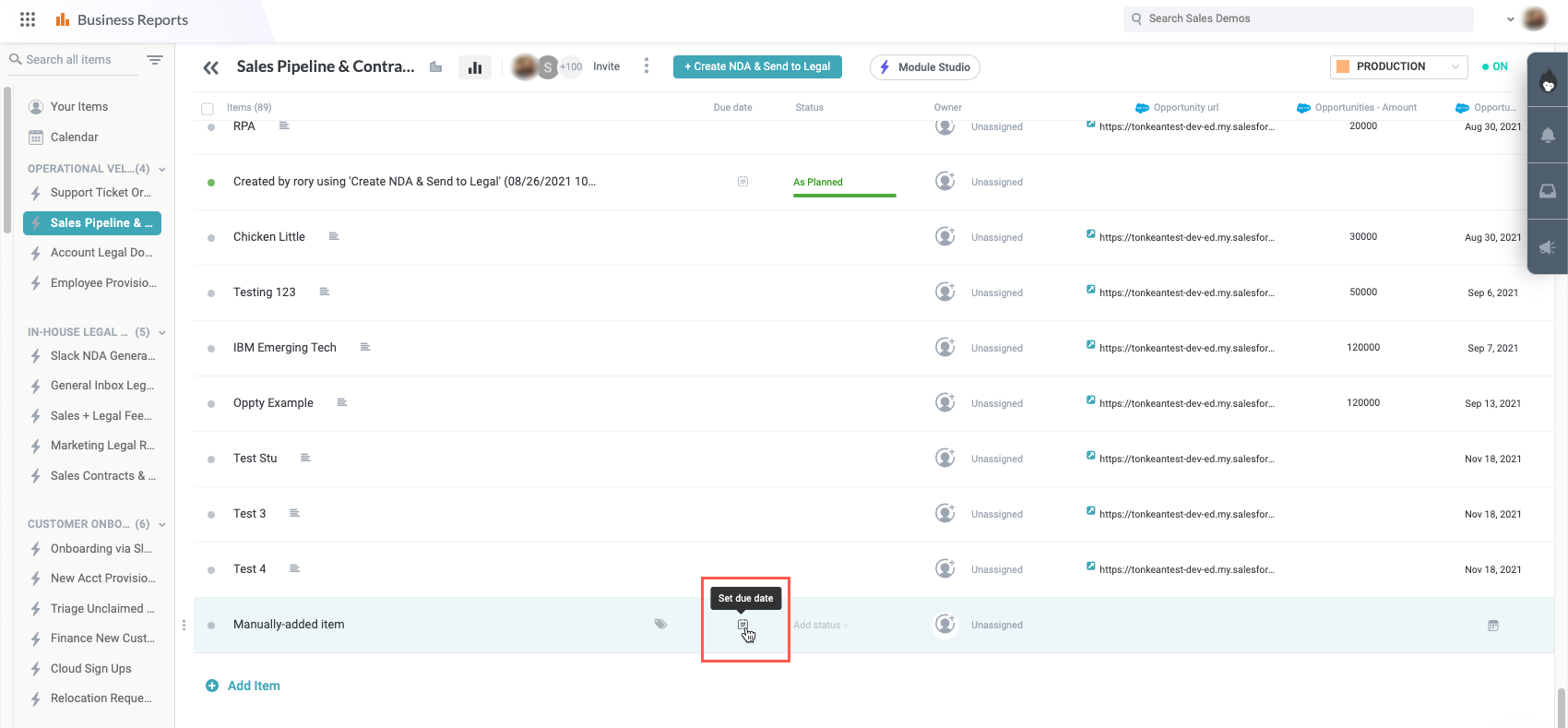Image resolution: width=1568 pixels, height=728 pixels.
Task: Open description icon next to IBM Emerging Tech
Action: [365, 348]
